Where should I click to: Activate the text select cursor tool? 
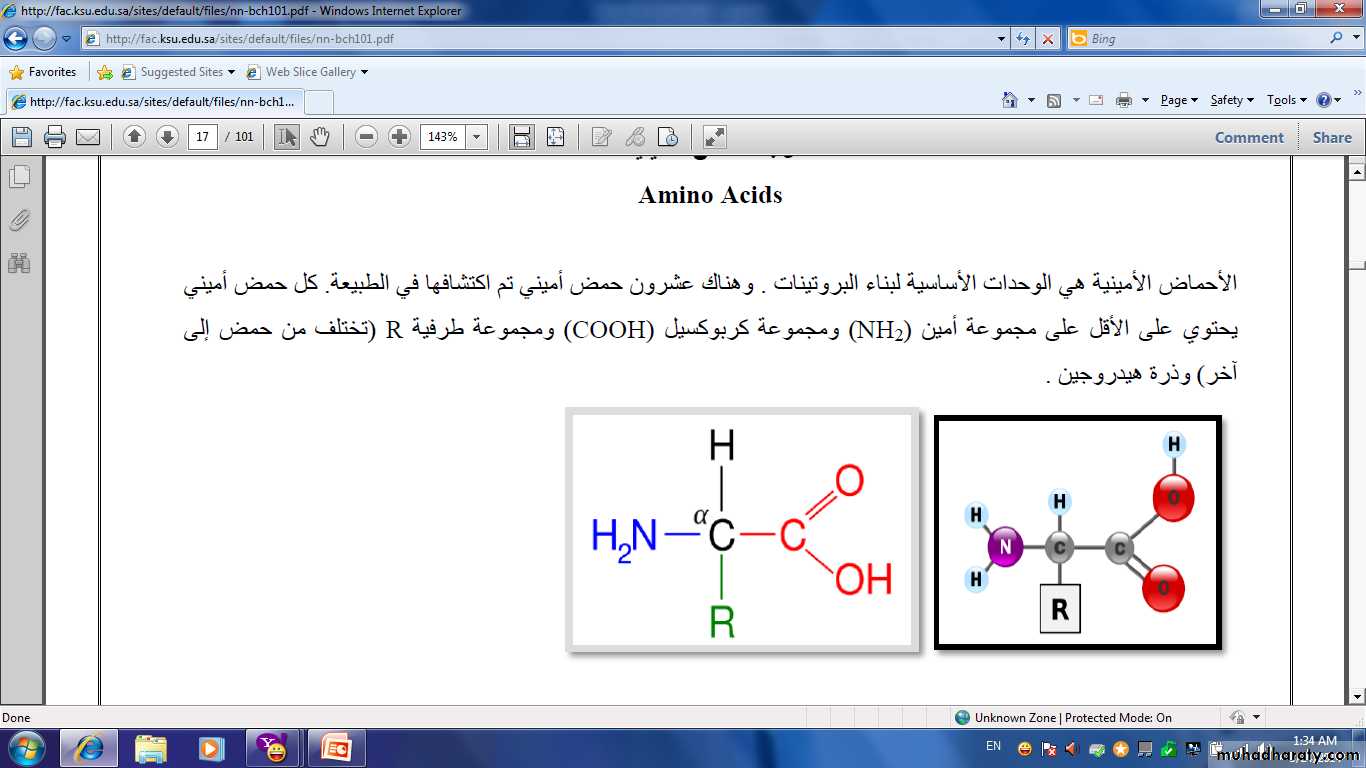[287, 137]
